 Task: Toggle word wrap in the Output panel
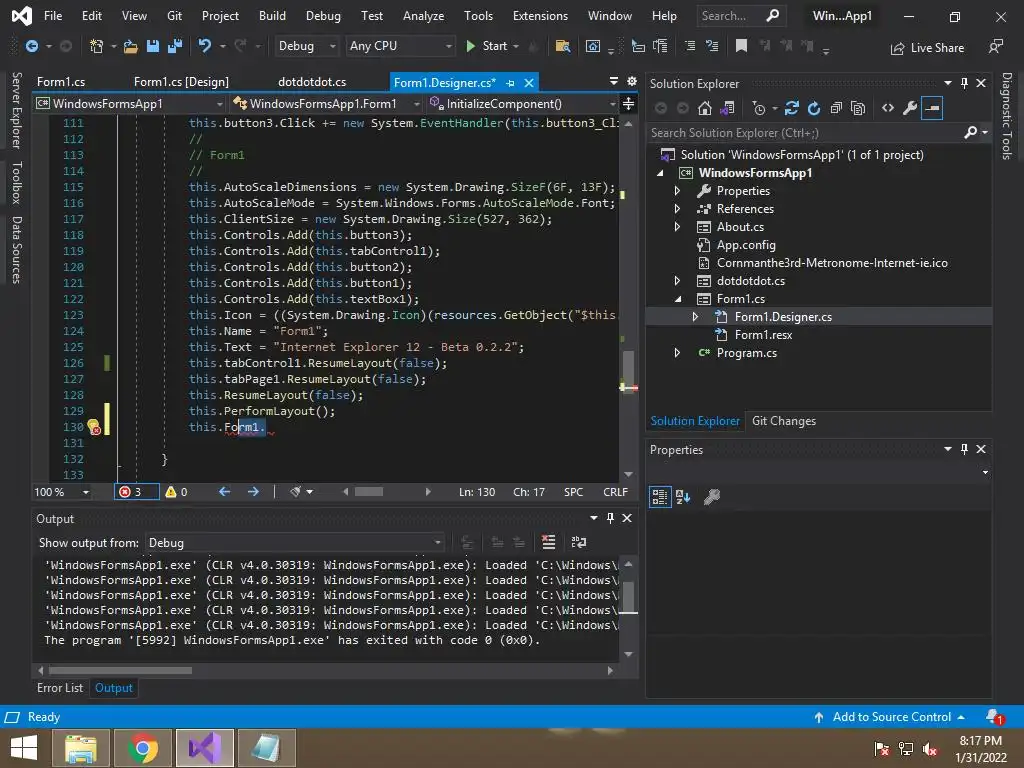pos(578,542)
